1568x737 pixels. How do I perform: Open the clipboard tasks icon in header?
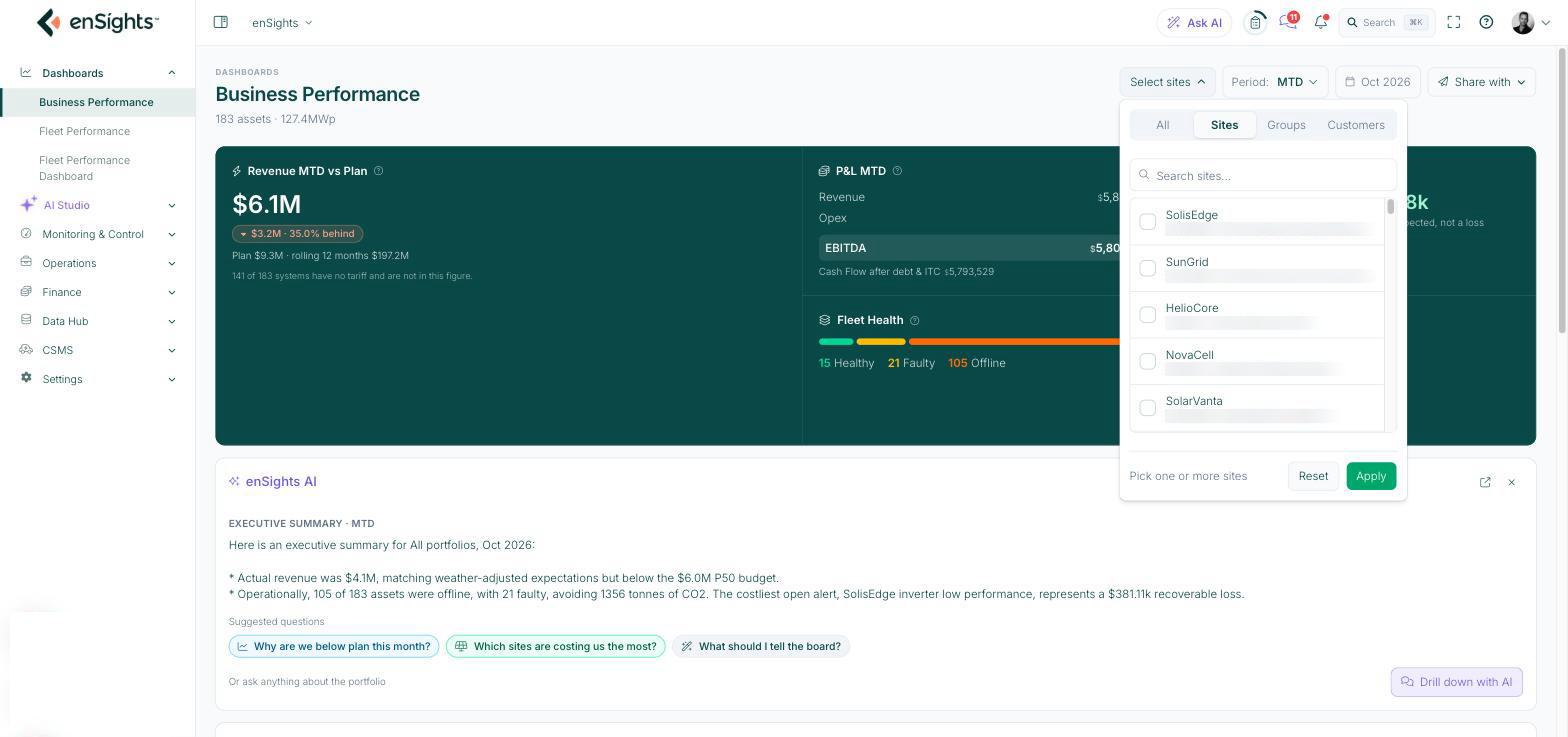point(1255,22)
